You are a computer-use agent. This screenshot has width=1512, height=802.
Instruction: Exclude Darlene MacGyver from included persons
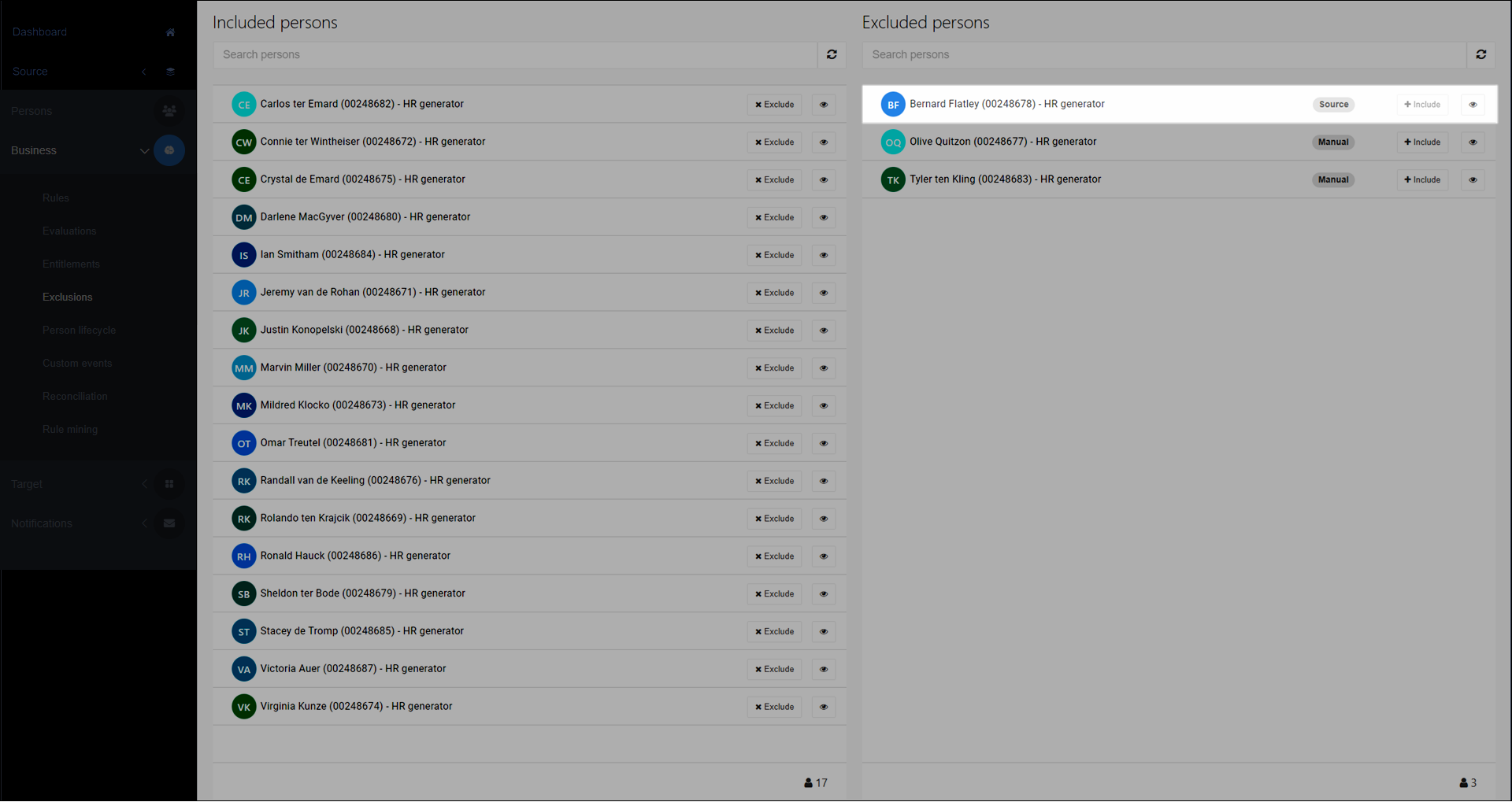(774, 217)
